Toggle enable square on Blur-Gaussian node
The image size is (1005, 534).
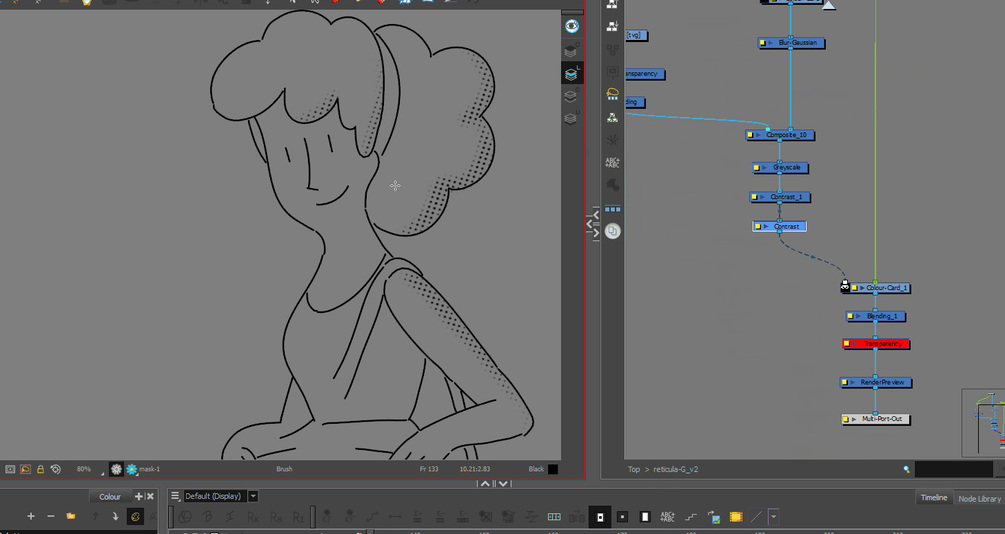(763, 43)
